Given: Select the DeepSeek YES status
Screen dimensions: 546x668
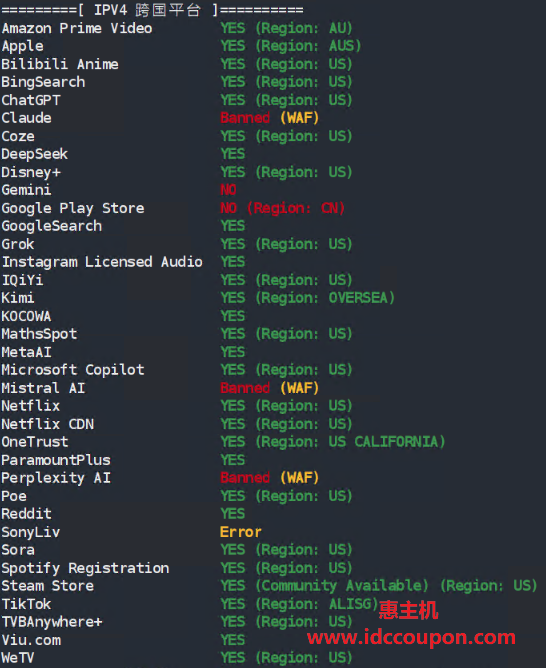Looking at the screenshot, I should click(x=233, y=154).
